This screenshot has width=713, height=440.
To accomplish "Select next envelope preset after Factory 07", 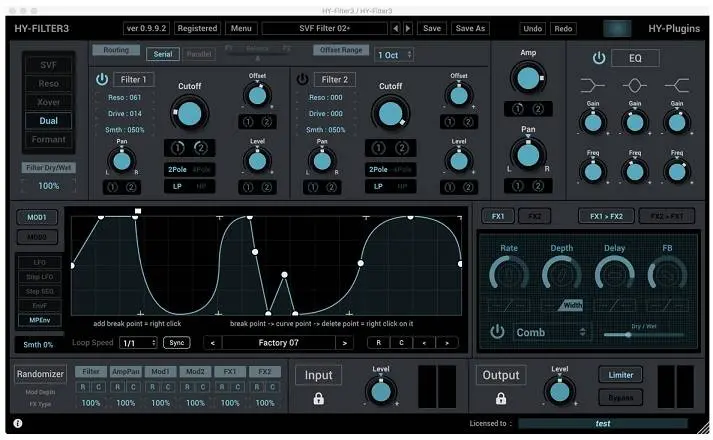I will point(345,343).
